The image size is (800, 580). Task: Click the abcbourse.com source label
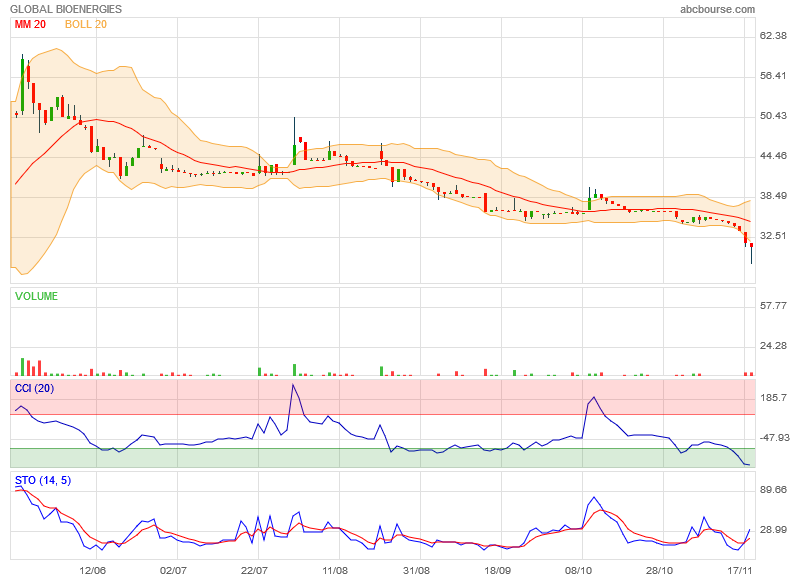[717, 9]
